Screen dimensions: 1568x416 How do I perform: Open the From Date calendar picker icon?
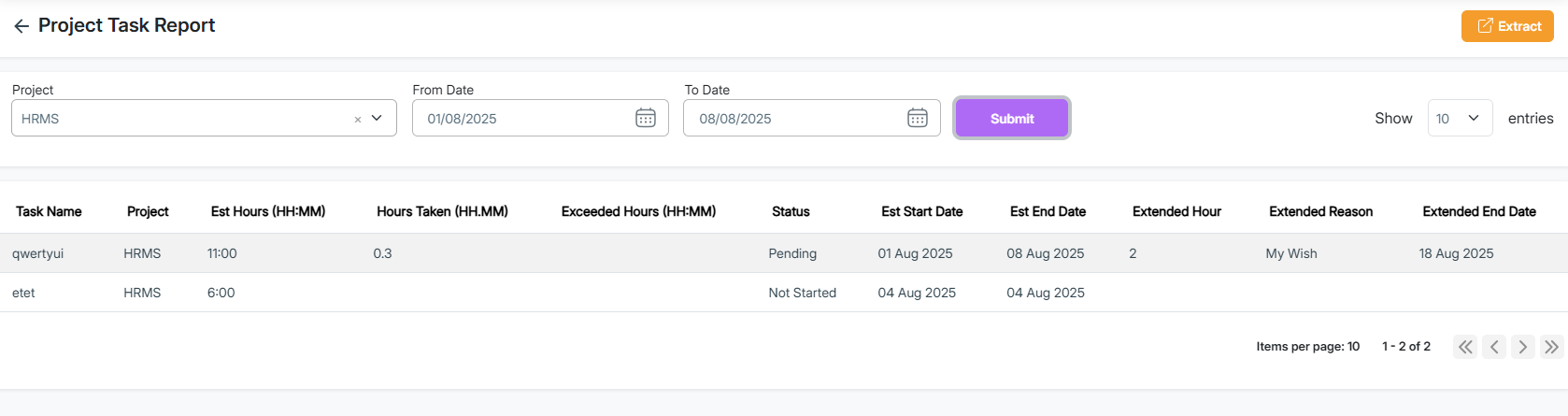point(646,118)
